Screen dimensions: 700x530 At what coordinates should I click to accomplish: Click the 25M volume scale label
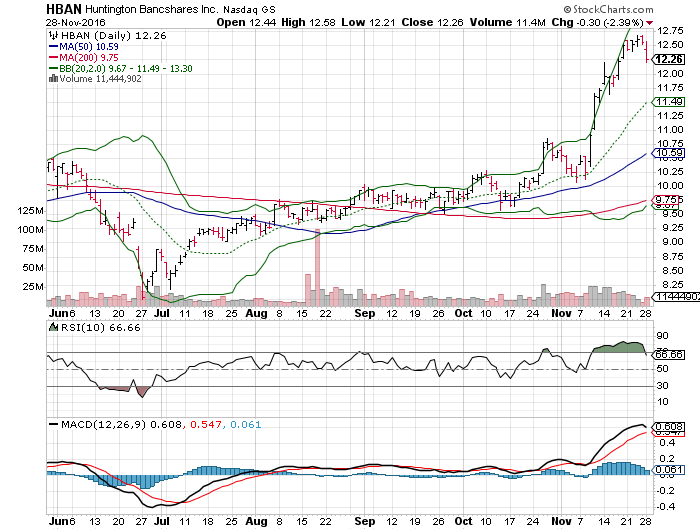(x=33, y=286)
